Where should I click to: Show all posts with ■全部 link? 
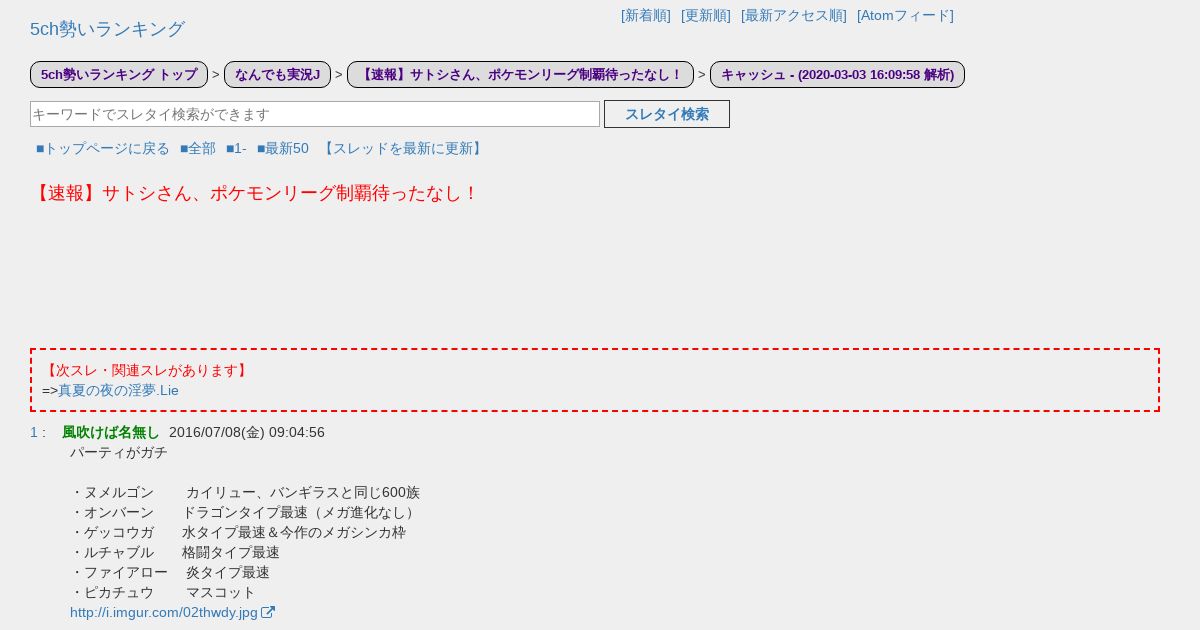pos(198,148)
